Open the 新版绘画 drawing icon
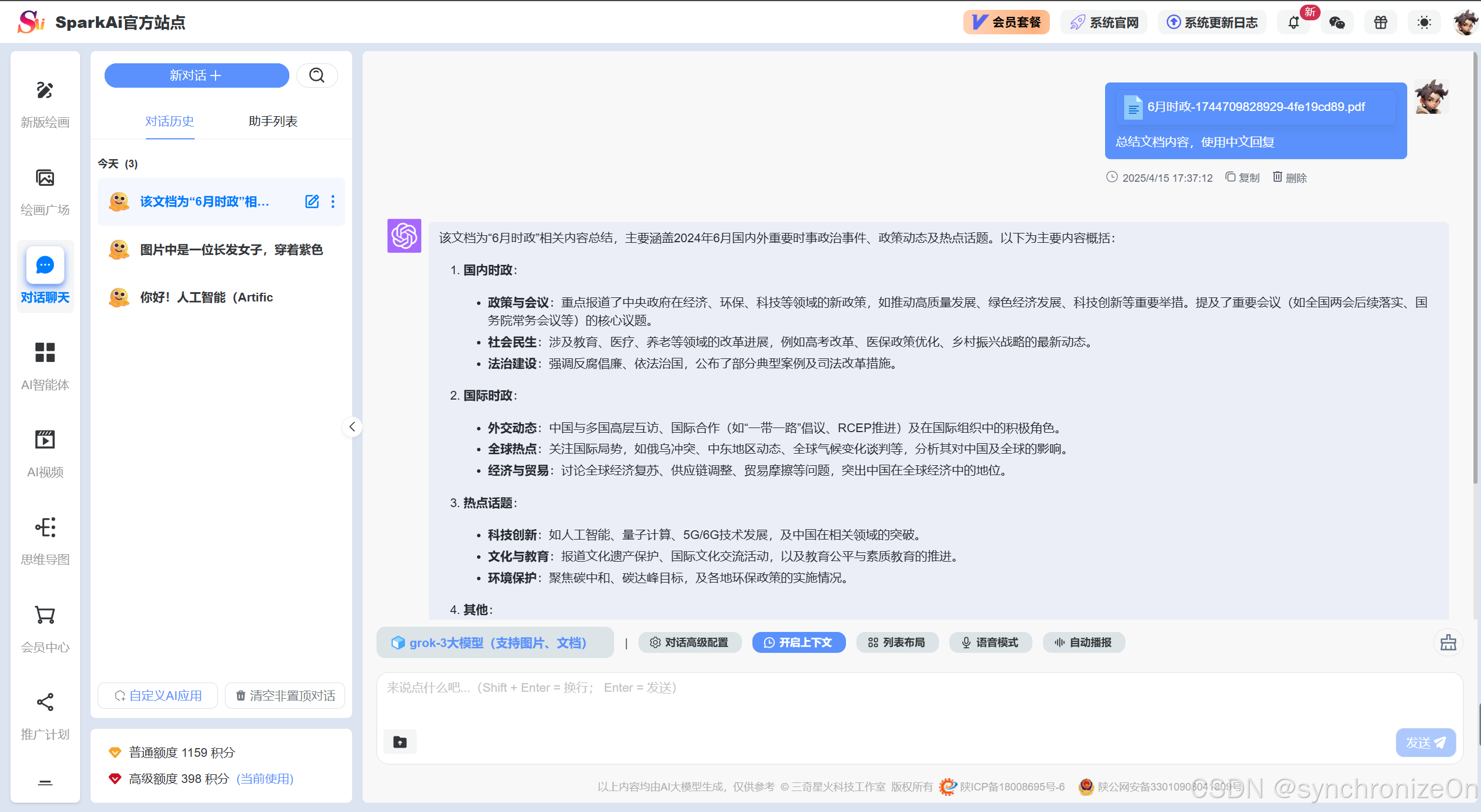 click(x=45, y=91)
